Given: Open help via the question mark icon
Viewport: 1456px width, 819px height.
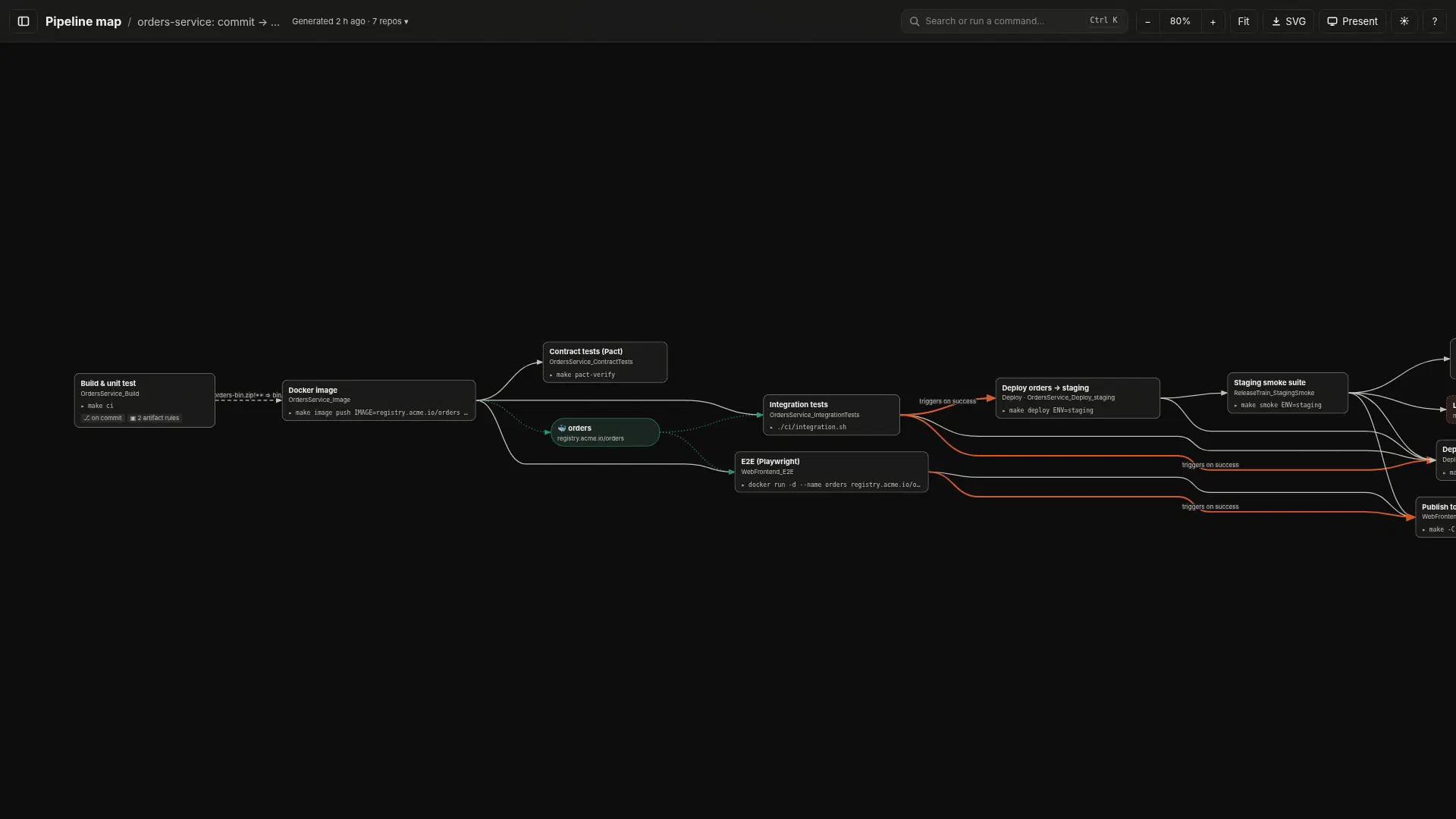Looking at the screenshot, I should [x=1434, y=21].
